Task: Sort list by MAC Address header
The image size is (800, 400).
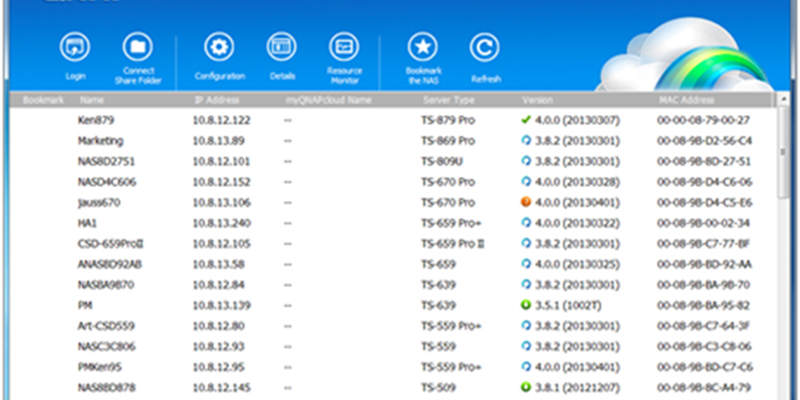Action: point(687,100)
